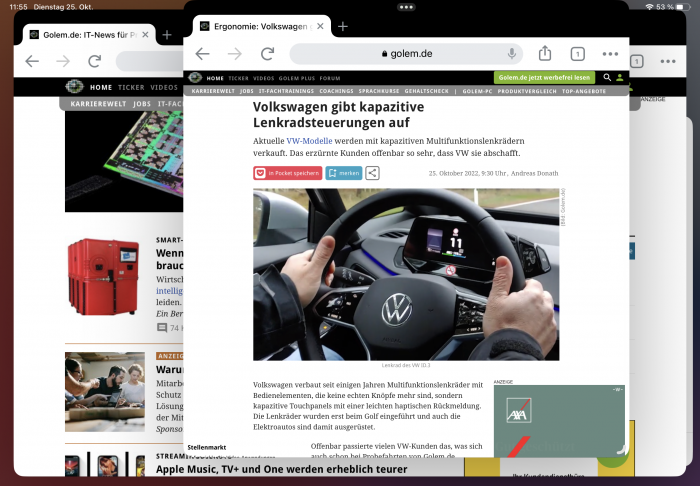Tap the Wi-Fi status icon
The image size is (700, 486).
[649, 7]
